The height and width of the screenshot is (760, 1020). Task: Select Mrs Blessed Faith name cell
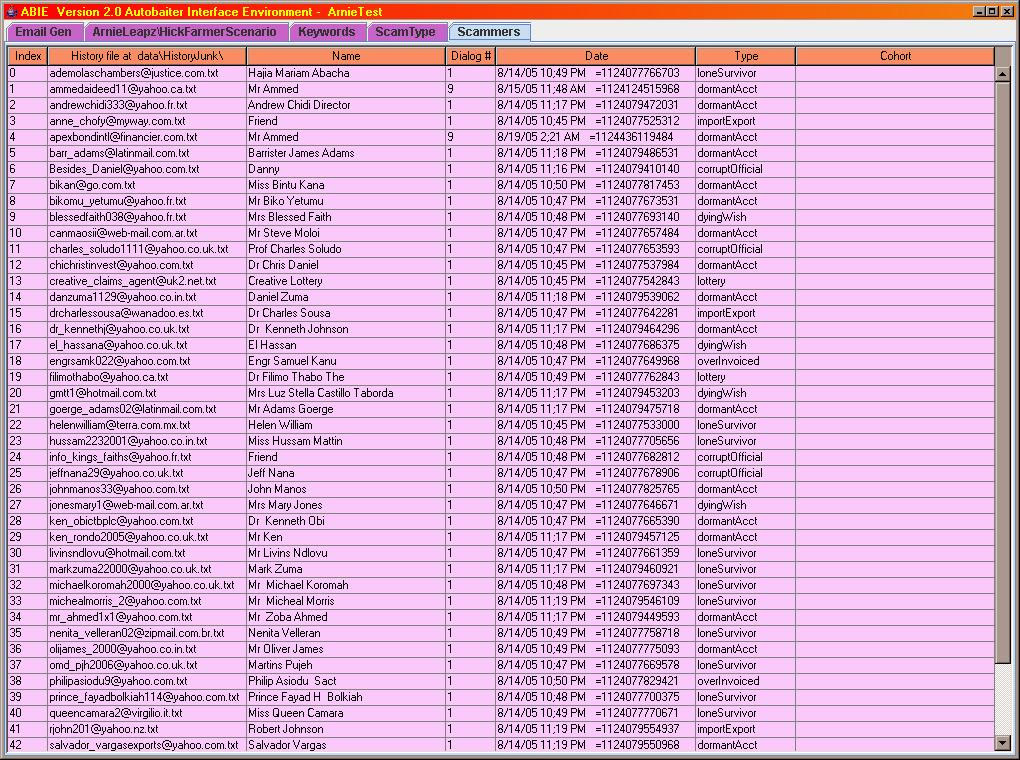click(x=346, y=217)
